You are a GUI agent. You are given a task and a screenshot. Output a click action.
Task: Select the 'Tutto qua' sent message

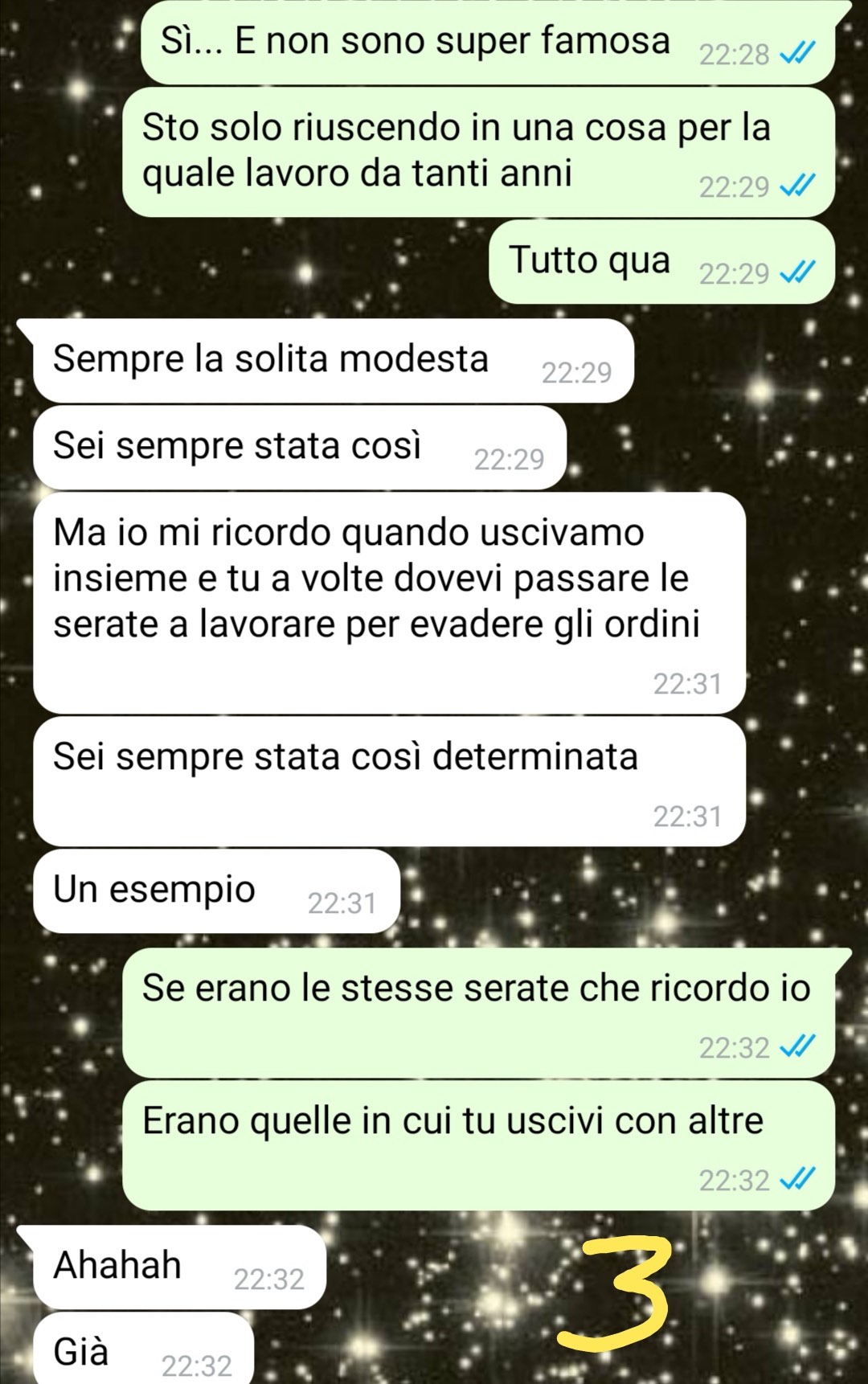click(x=661, y=262)
